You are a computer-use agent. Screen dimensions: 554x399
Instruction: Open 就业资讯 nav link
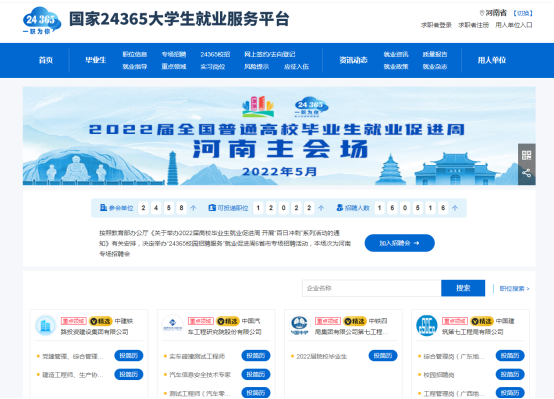[396, 54]
